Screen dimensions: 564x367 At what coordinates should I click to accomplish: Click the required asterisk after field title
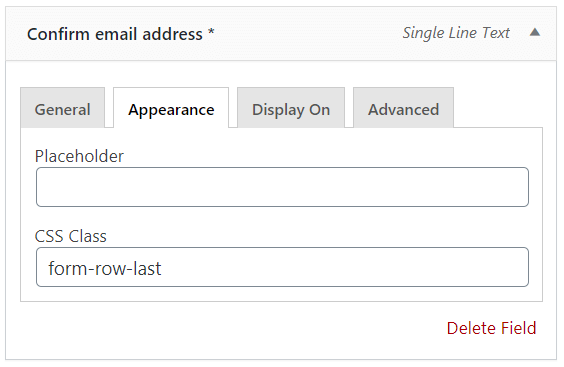point(211,32)
